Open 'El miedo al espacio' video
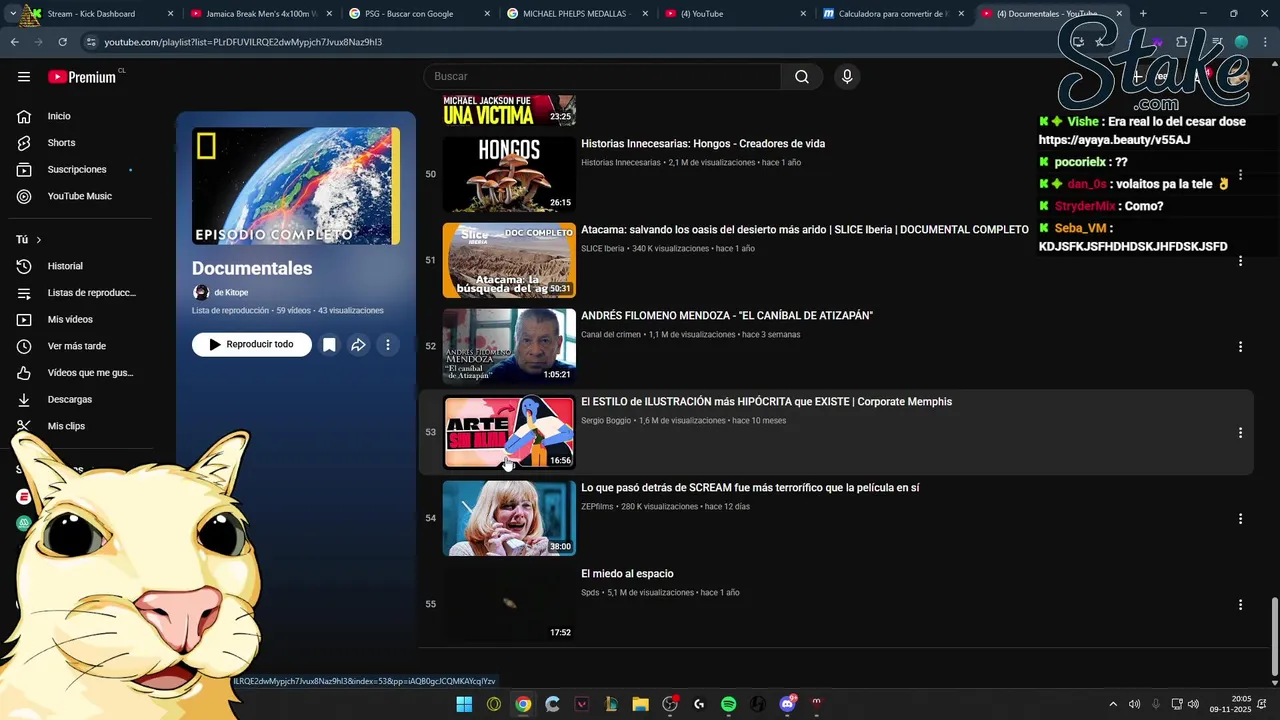Viewport: 1280px width, 720px height. 627,574
